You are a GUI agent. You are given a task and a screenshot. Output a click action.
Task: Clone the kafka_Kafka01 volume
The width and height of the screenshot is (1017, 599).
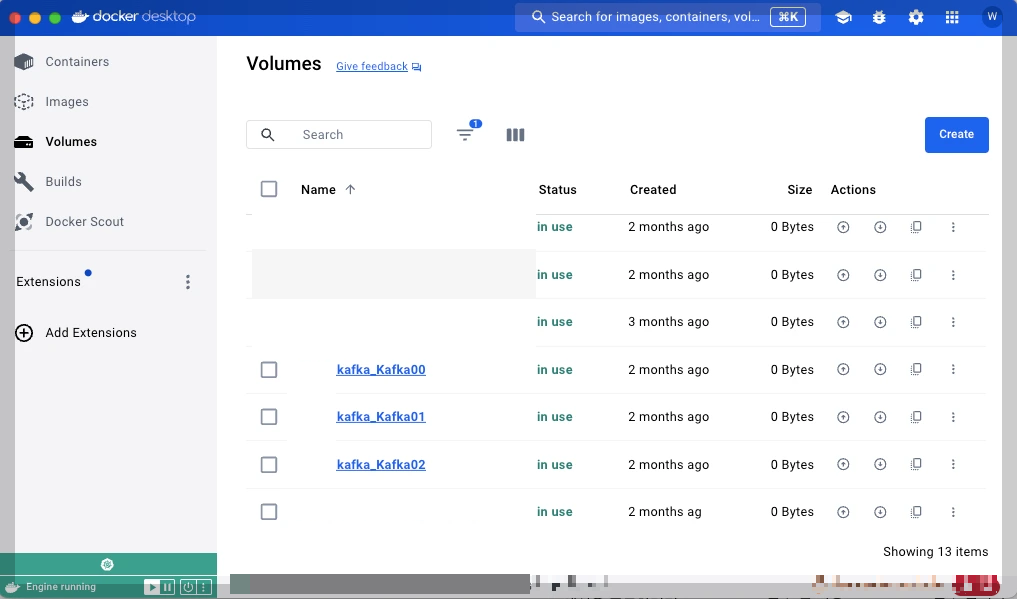pos(916,417)
